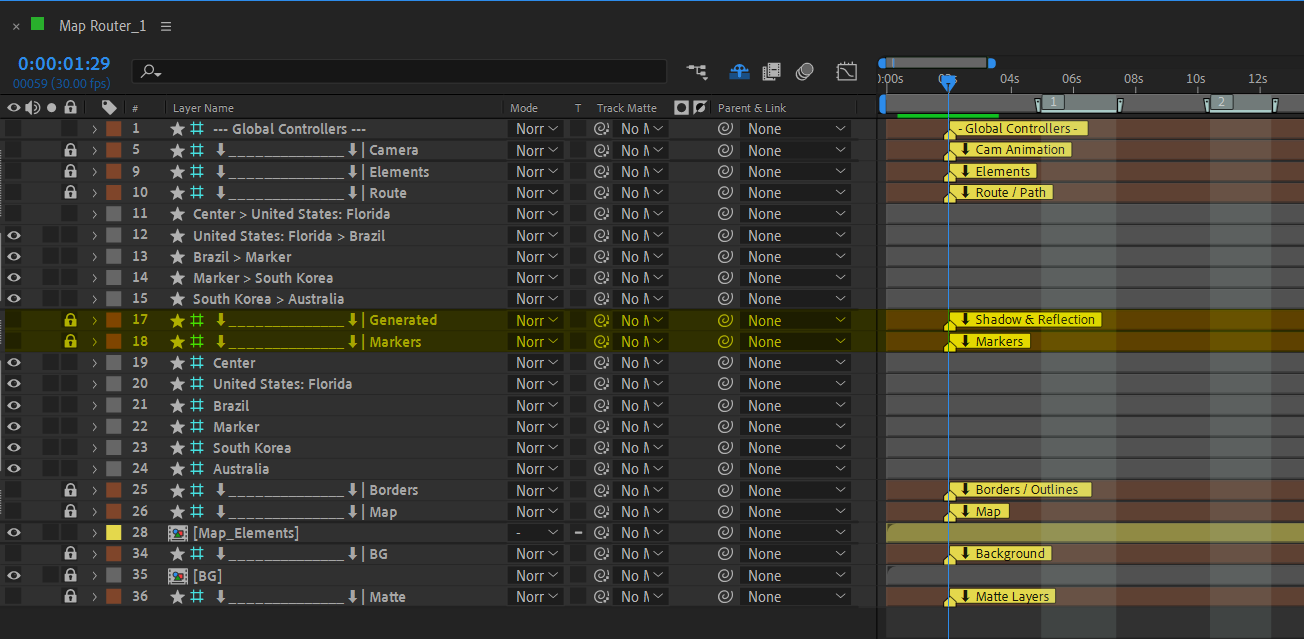Click the composition icon of Map_Elements layer
This screenshot has height=639, width=1304.
pyautogui.click(x=178, y=532)
